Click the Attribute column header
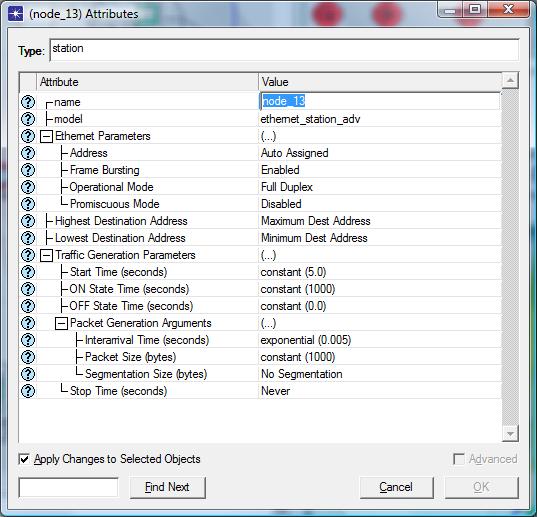Image resolution: width=537 pixels, height=517 pixels. pyautogui.click(x=147, y=82)
